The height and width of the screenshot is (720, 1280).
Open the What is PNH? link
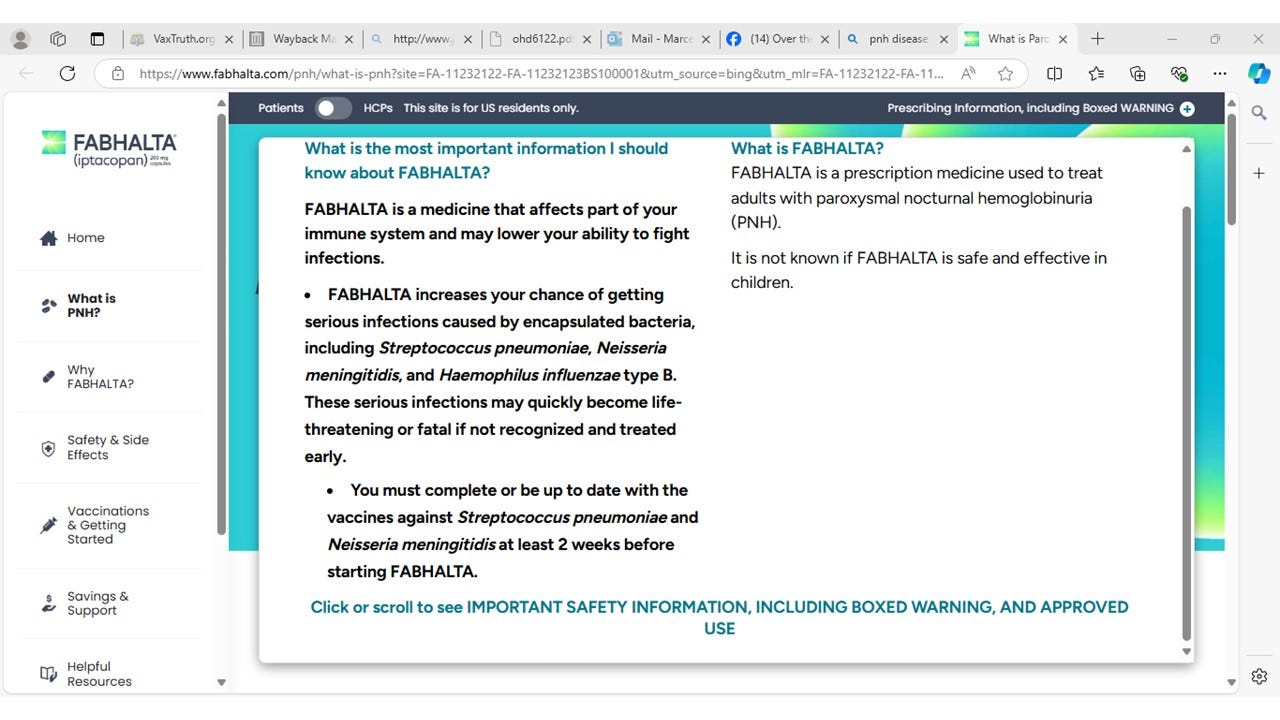(x=91, y=305)
